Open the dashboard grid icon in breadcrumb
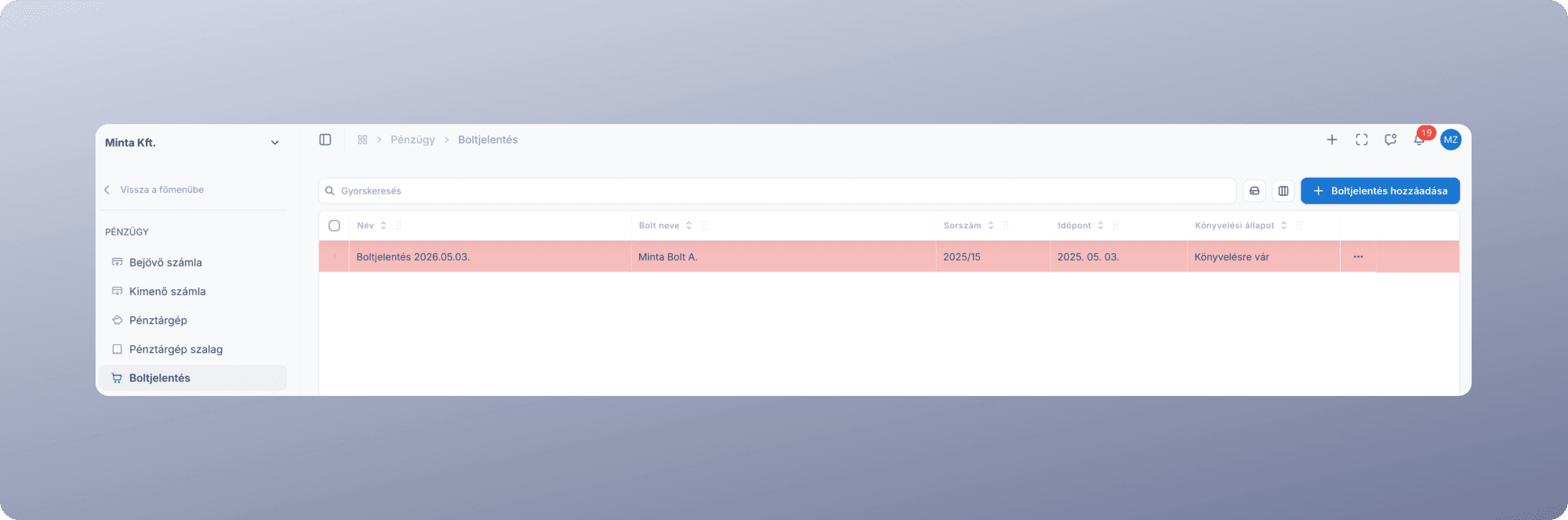The image size is (1568, 520). click(362, 140)
